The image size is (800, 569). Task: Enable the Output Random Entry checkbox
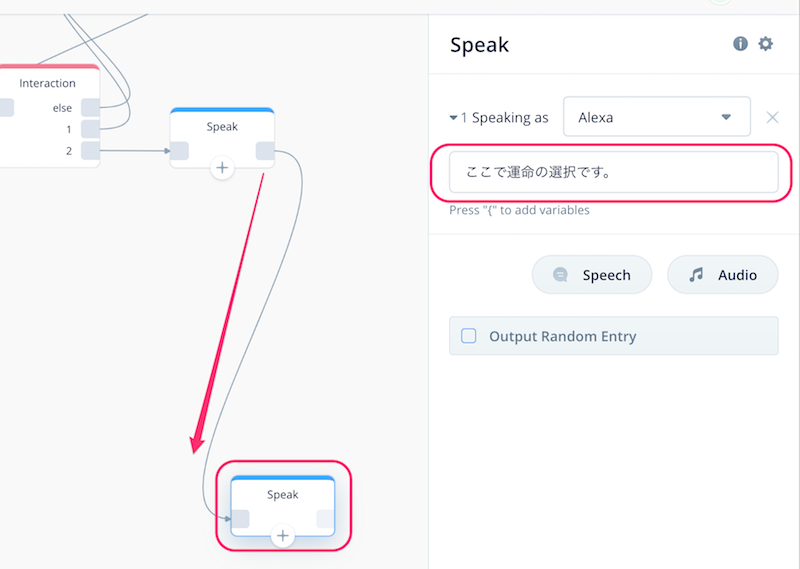click(468, 336)
